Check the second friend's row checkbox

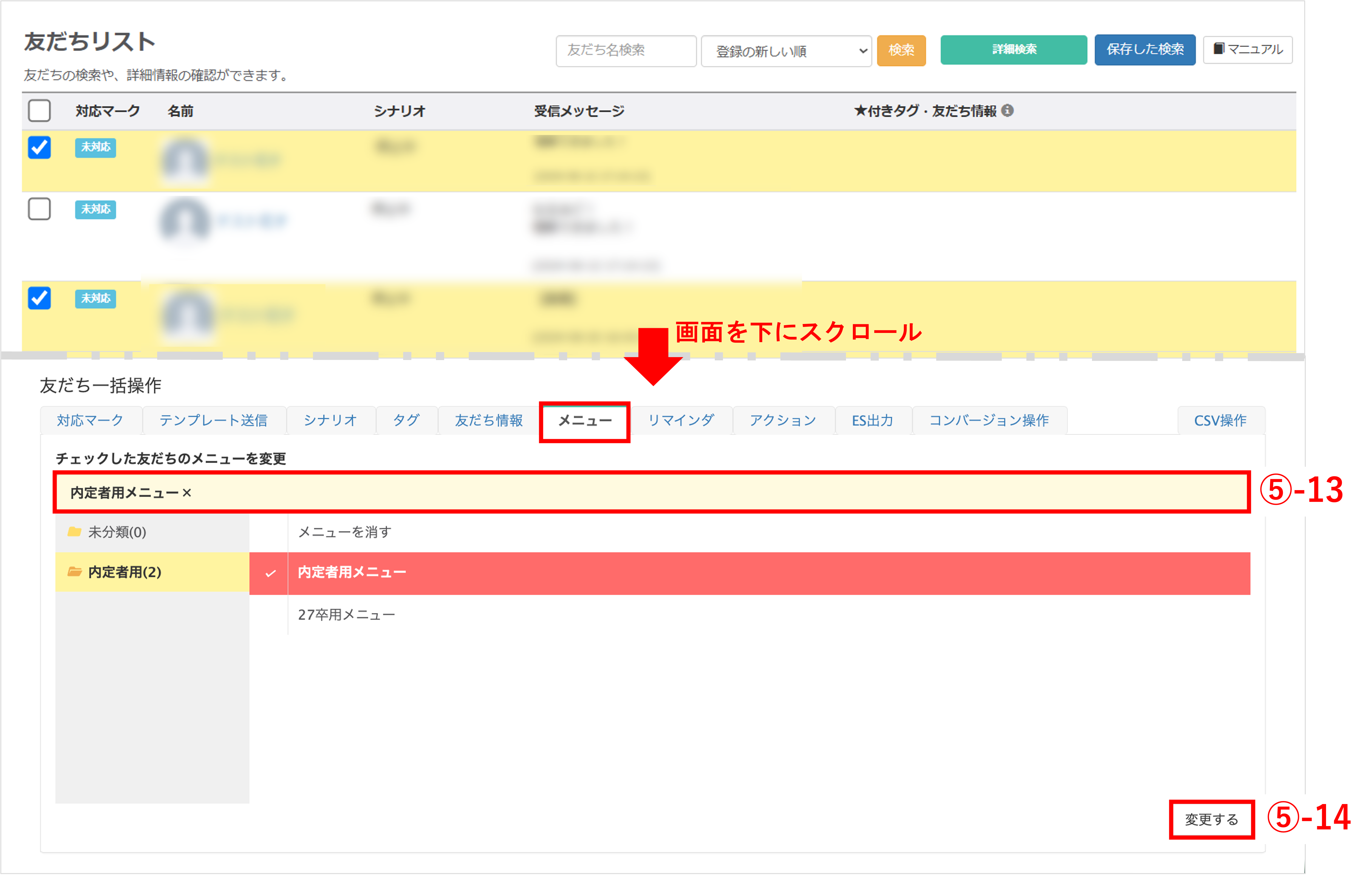point(39,209)
